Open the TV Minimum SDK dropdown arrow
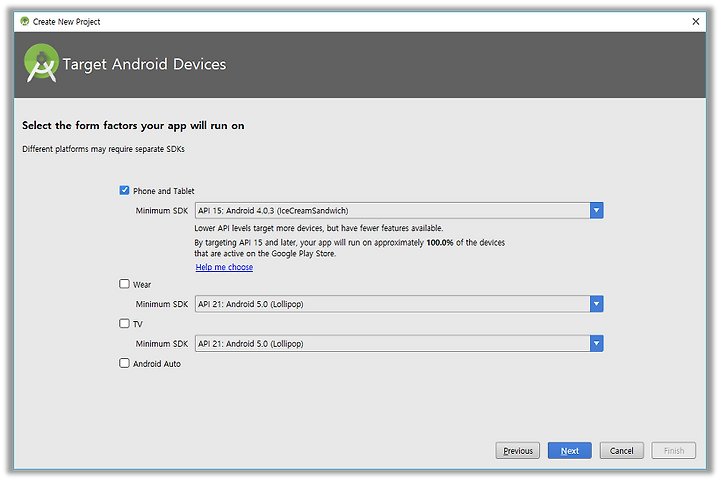The image size is (720, 481). click(x=596, y=343)
